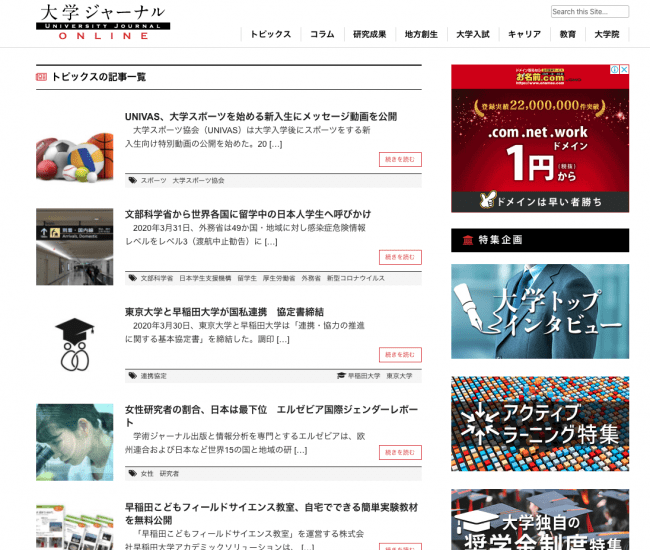Open the 研究成果 menu item

coord(369,34)
